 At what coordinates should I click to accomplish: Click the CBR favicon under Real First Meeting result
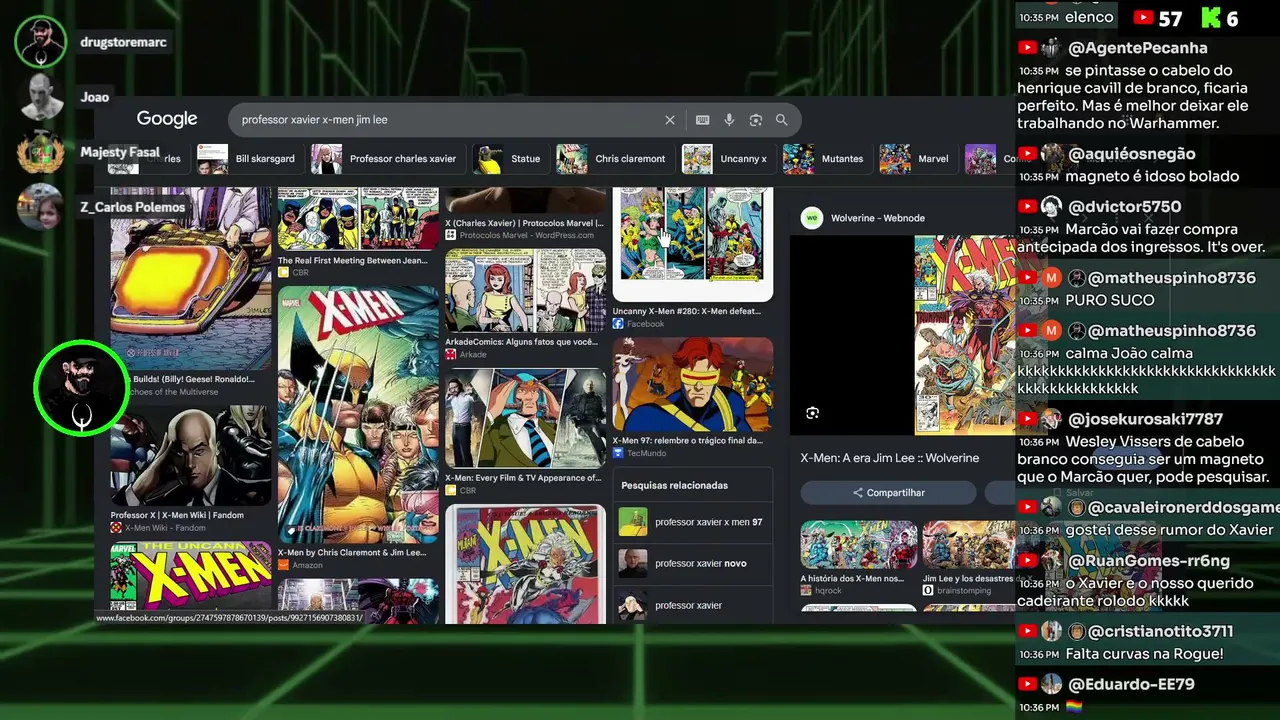point(283,273)
